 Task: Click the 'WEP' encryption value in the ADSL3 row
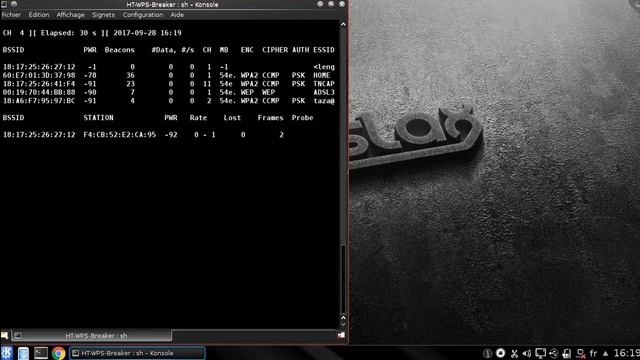coord(247,92)
